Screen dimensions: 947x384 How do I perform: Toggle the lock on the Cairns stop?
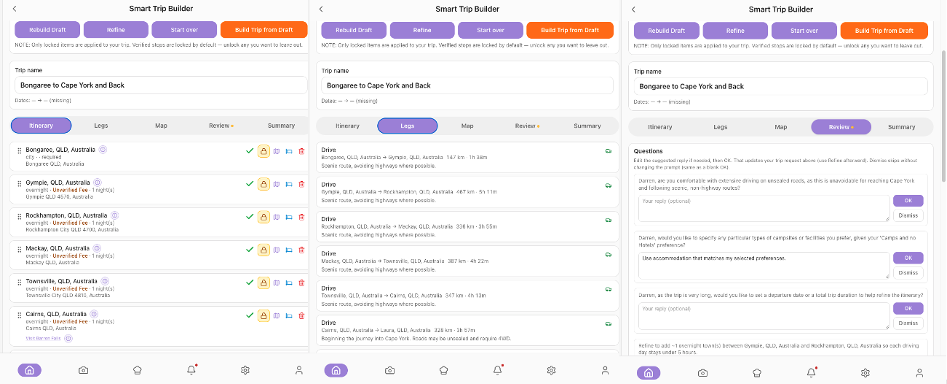click(263, 315)
